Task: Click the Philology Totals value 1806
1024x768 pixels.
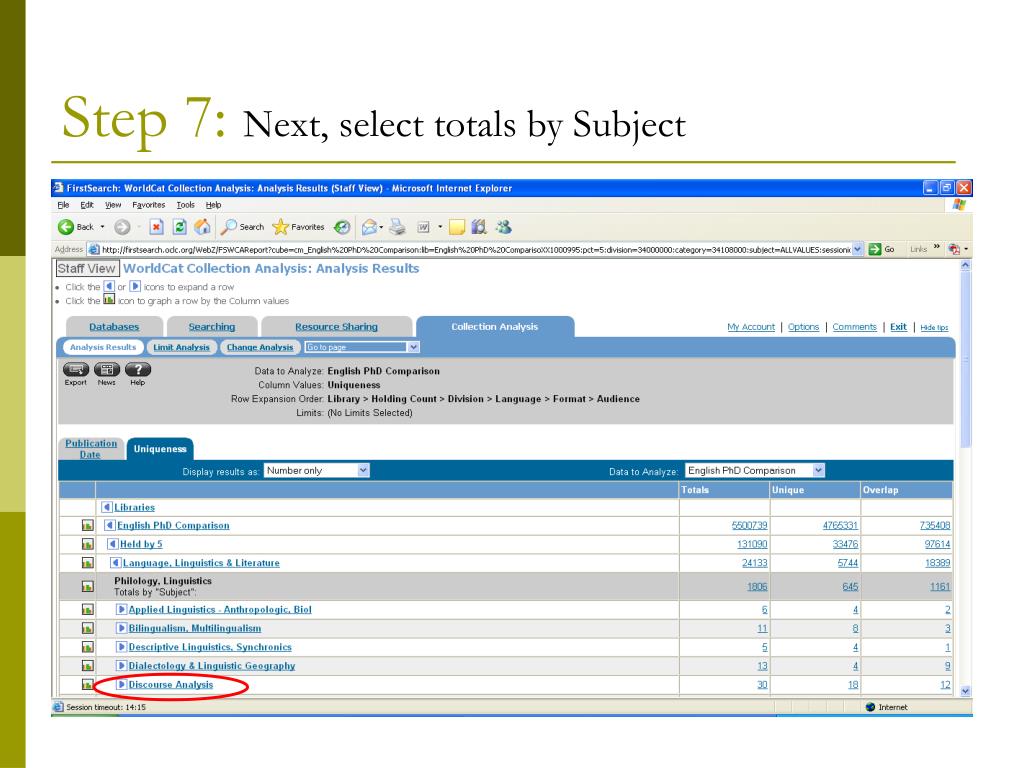Action: pyautogui.click(x=757, y=586)
